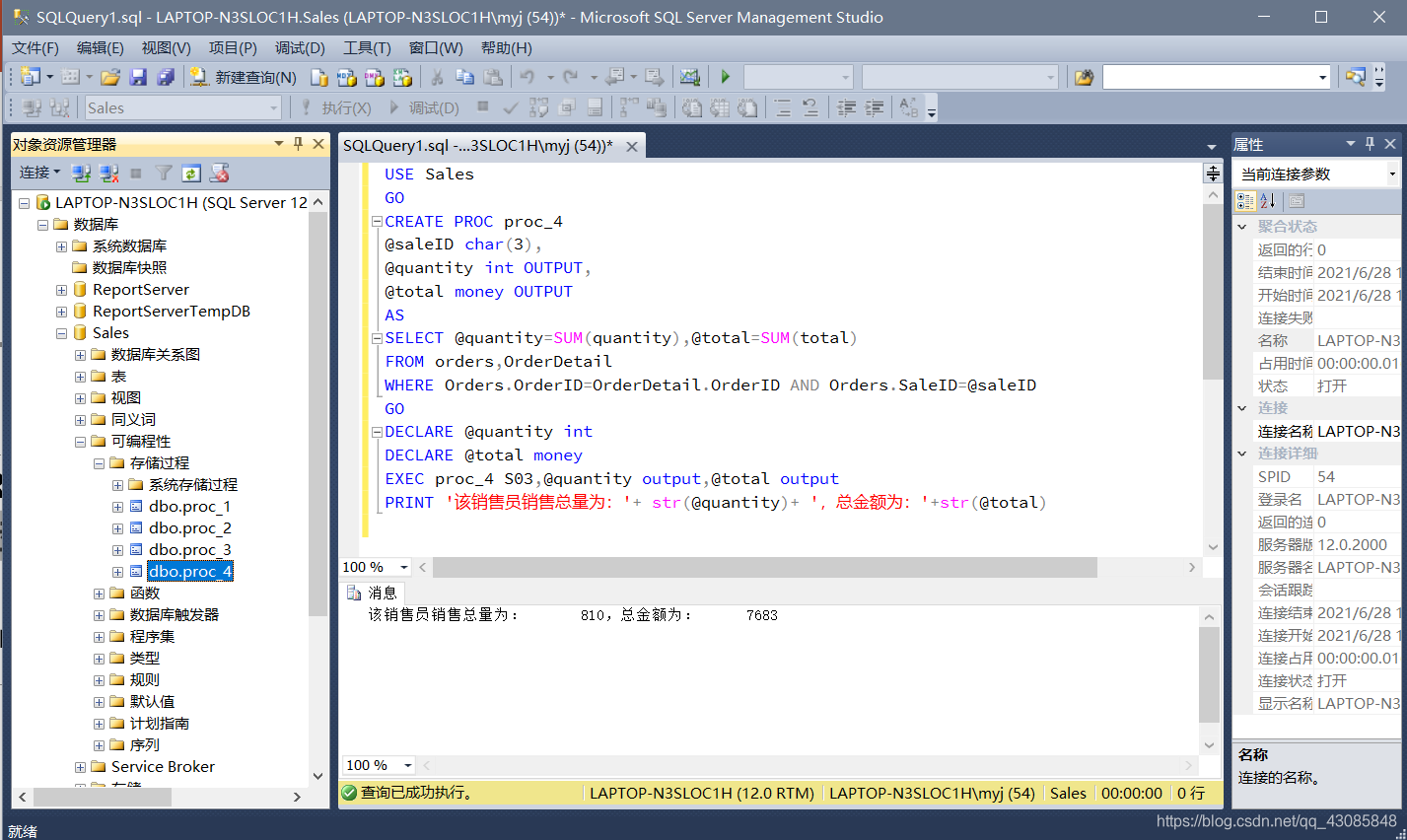Image resolution: width=1407 pixels, height=840 pixels.
Task: Expand the Service Broker node
Action: pyautogui.click(x=81, y=767)
